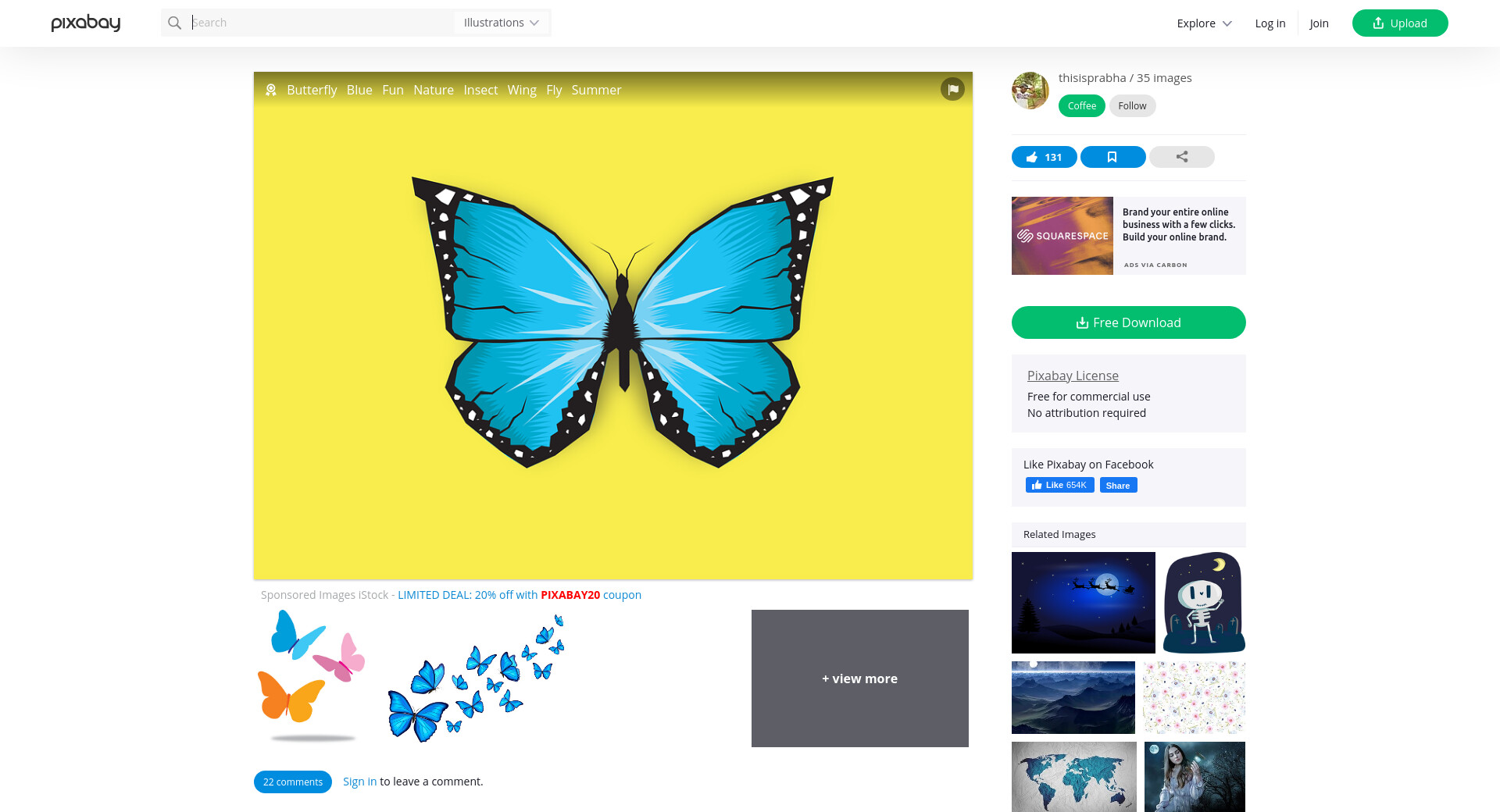Click the search magnifier icon
This screenshot has height=812, width=1500.
(x=175, y=23)
